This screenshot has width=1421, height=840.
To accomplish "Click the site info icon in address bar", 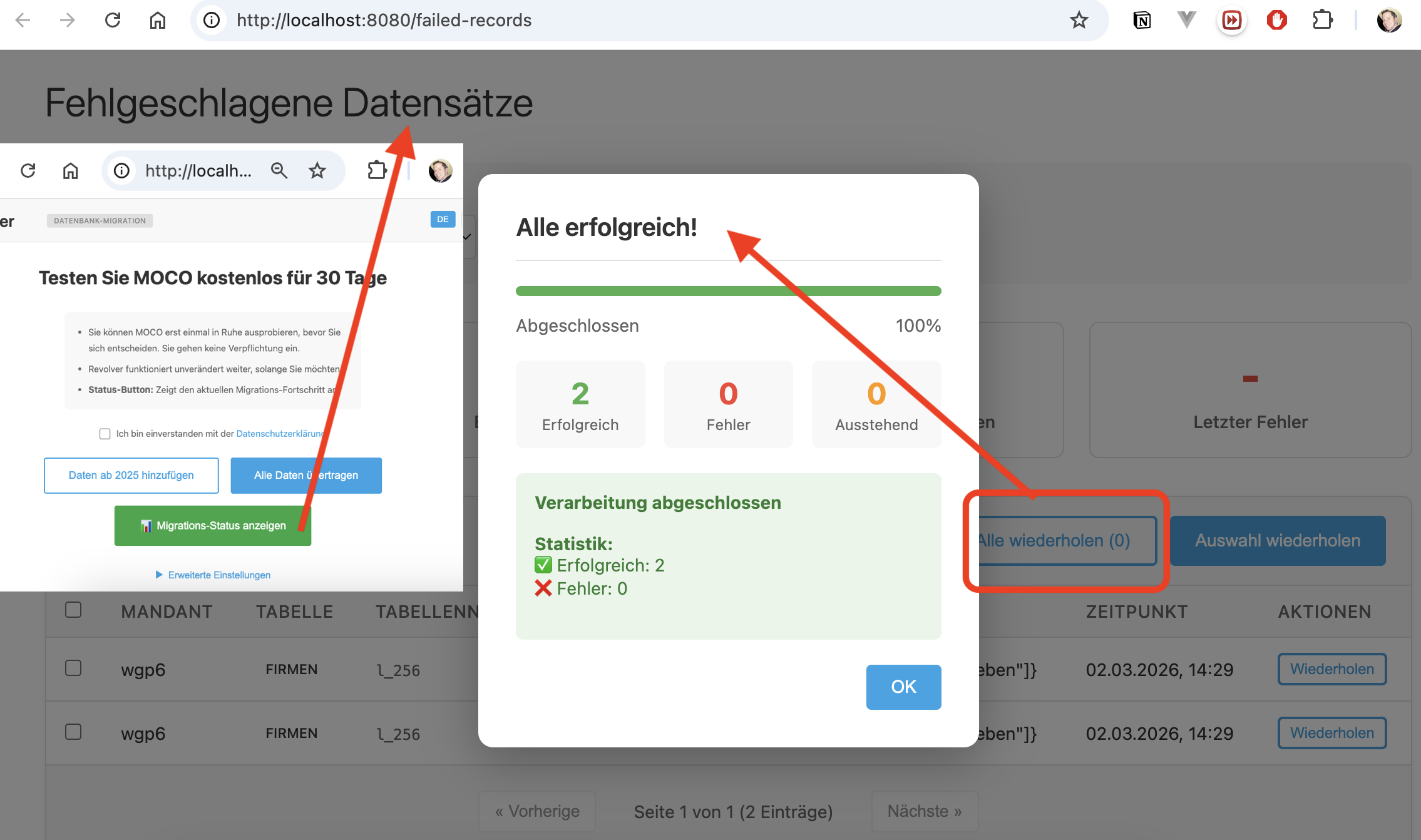I will pyautogui.click(x=212, y=21).
